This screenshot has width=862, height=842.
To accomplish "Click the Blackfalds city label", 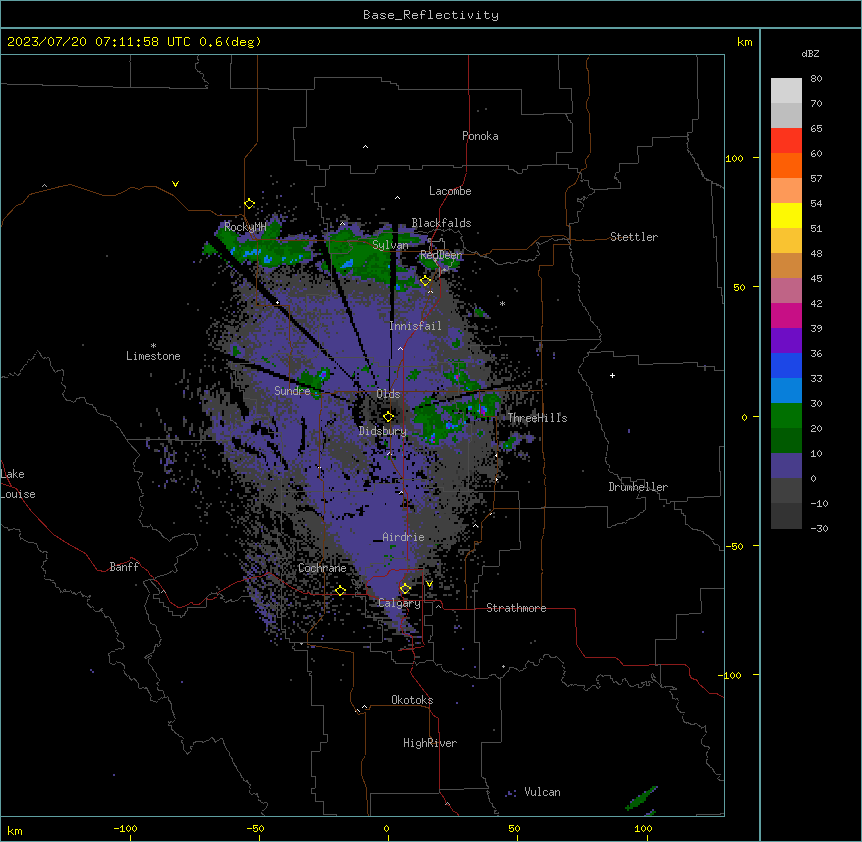I will tap(441, 223).
